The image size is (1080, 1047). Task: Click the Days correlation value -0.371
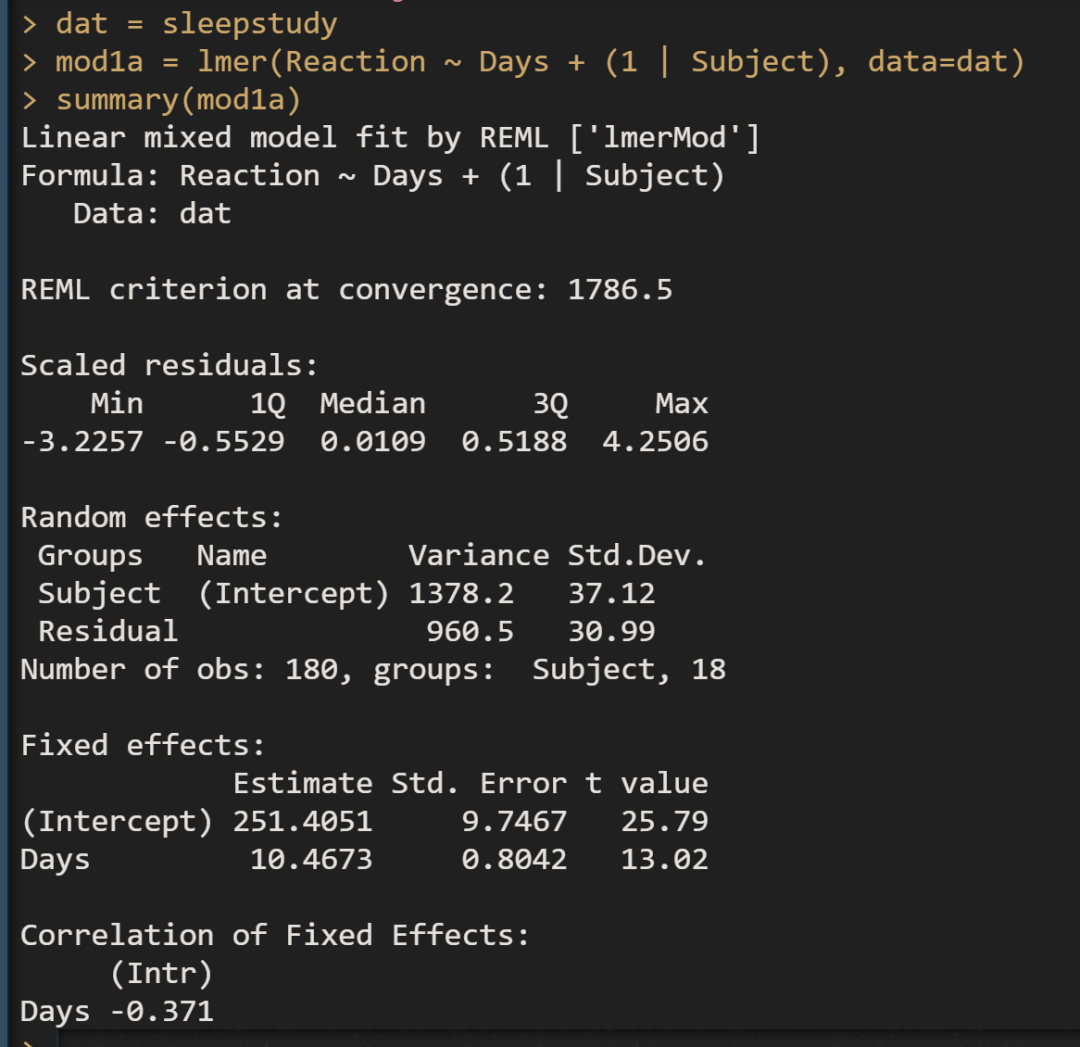click(x=161, y=1011)
